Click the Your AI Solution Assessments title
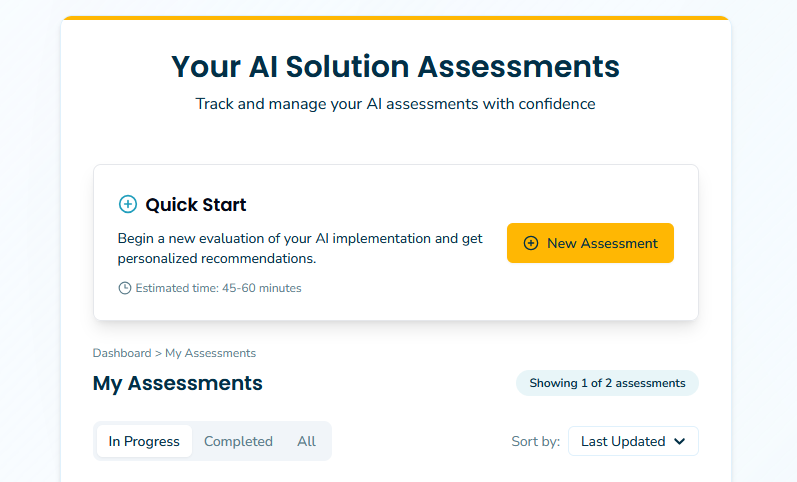This screenshot has width=797, height=482. [395, 67]
